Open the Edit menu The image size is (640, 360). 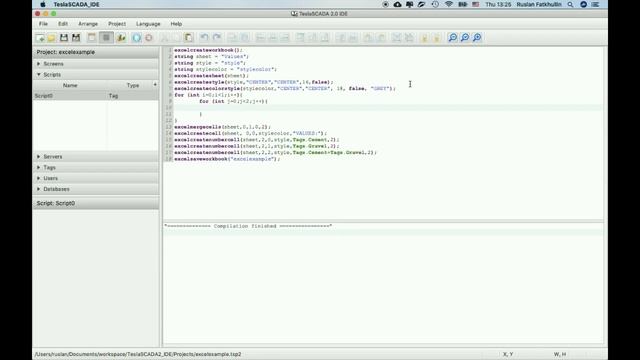(x=63, y=24)
